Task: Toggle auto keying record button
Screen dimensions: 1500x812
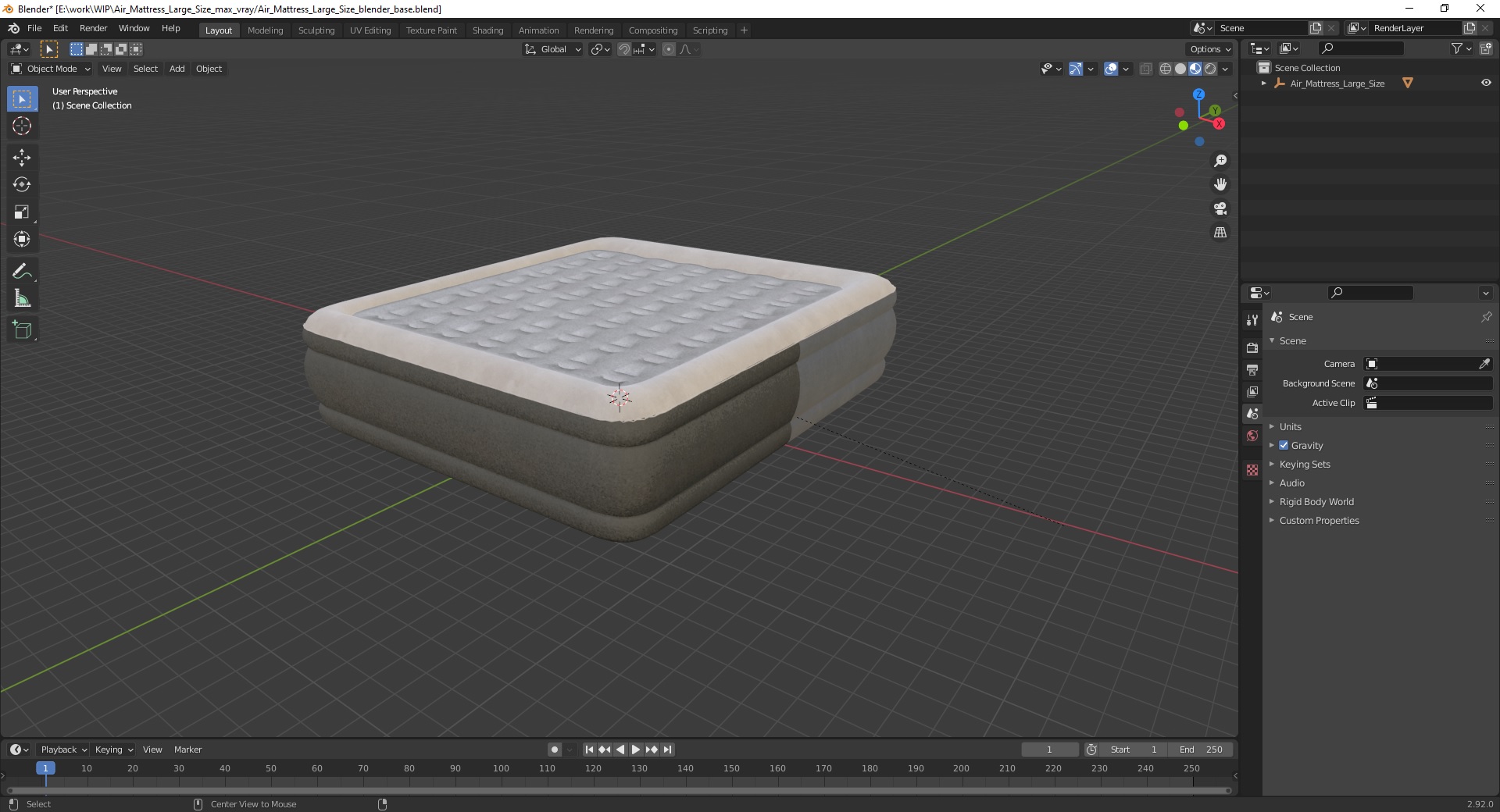Action: [x=555, y=750]
